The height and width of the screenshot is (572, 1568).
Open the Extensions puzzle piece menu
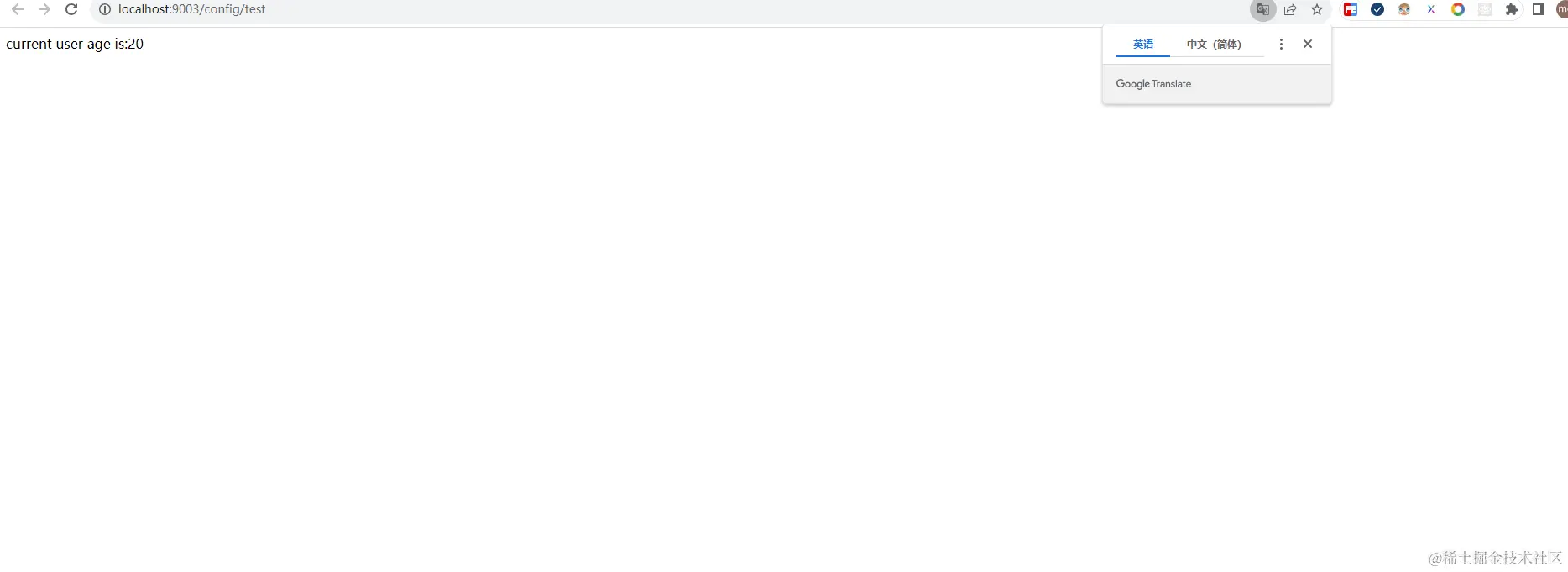coord(1512,9)
